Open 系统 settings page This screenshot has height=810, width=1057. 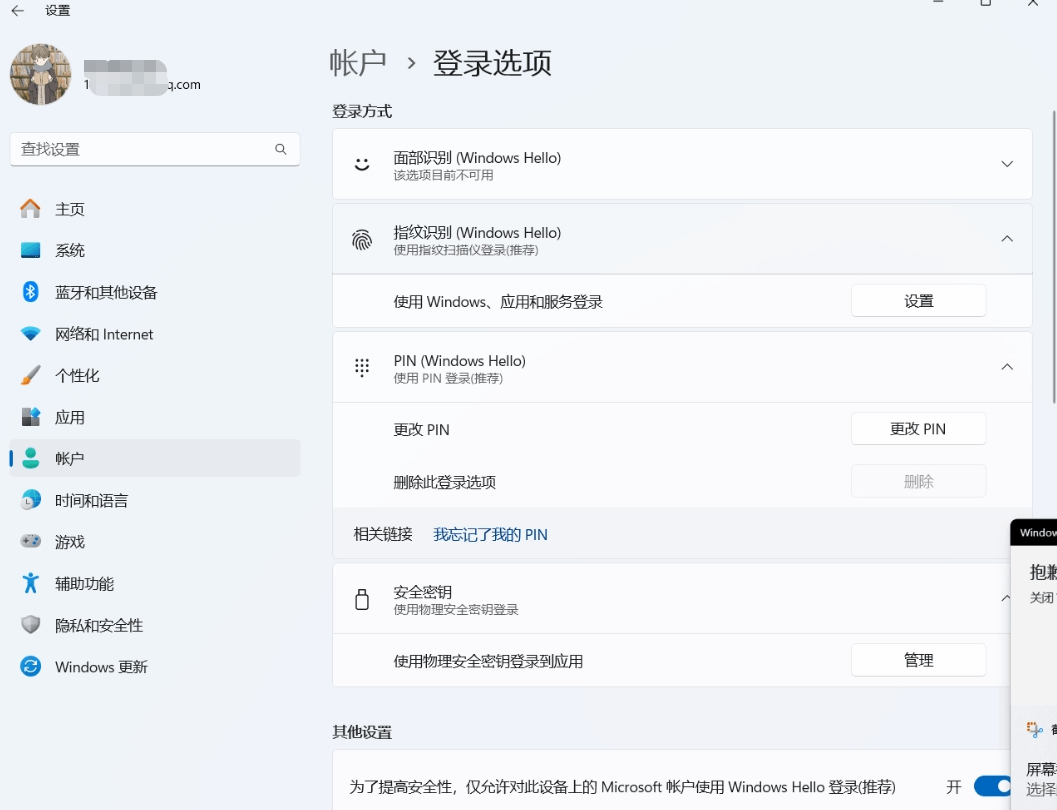click(x=155, y=251)
